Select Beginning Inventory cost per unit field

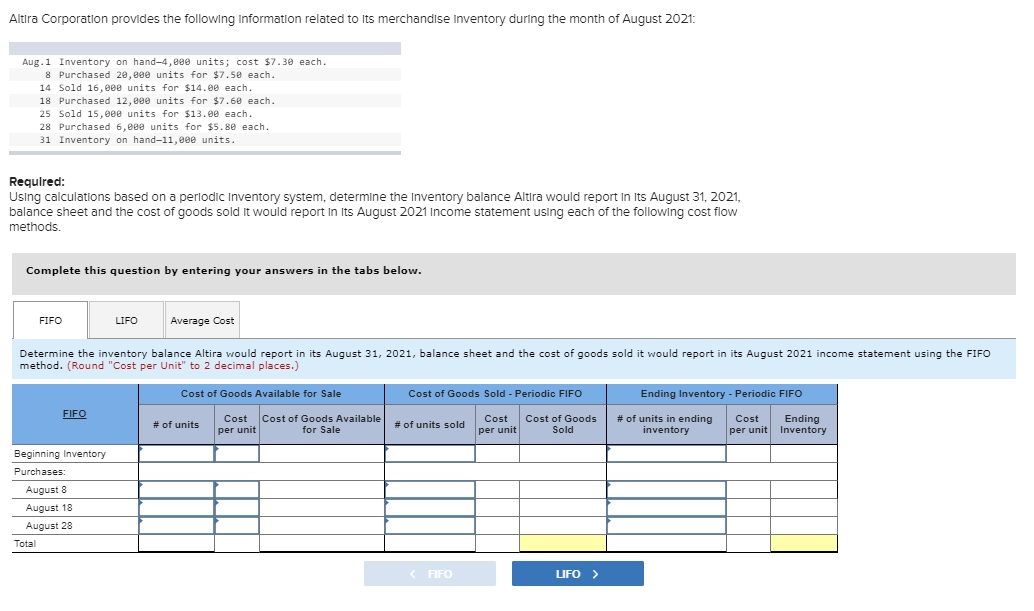[237, 453]
